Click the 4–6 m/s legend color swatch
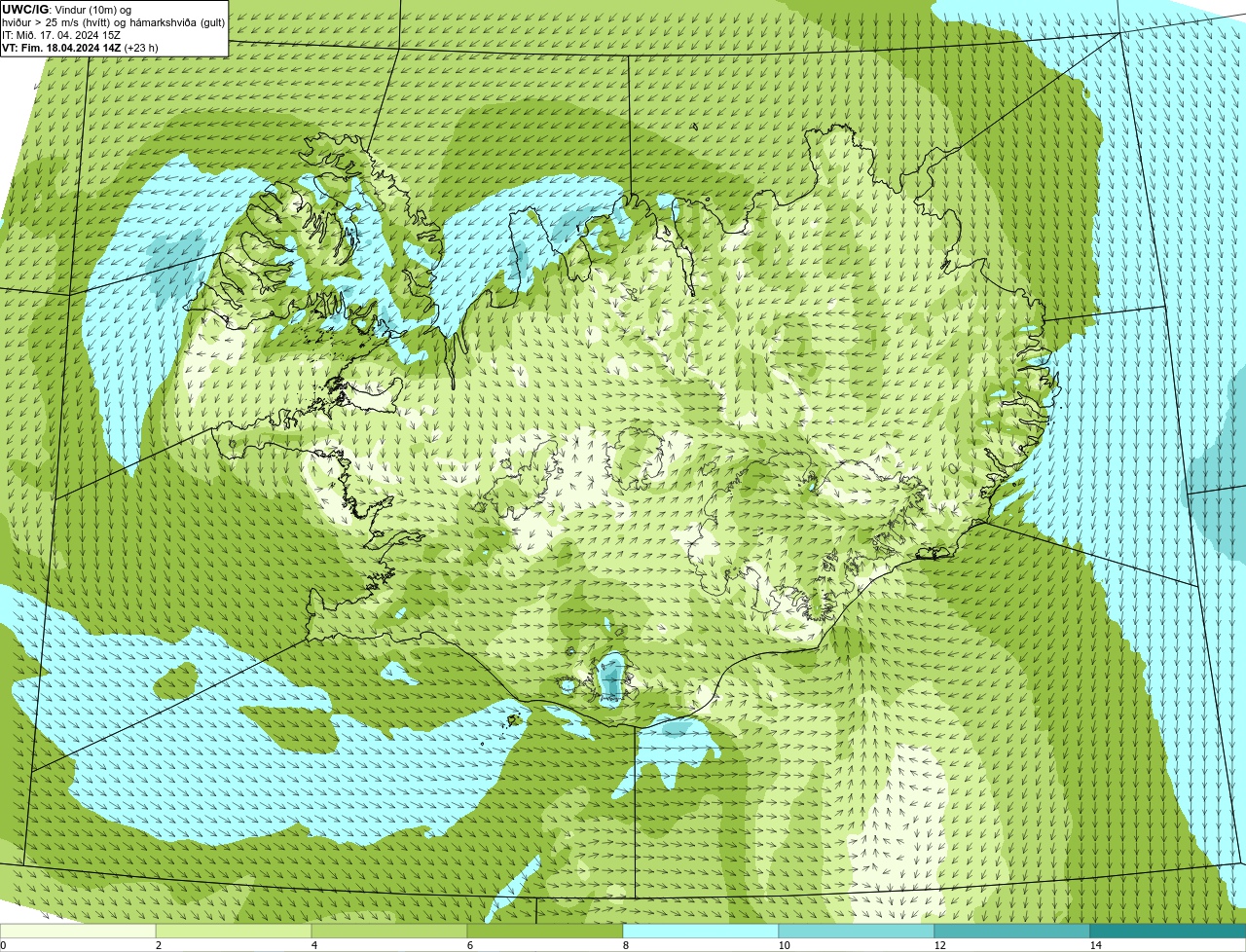The image size is (1246, 952). (x=389, y=931)
